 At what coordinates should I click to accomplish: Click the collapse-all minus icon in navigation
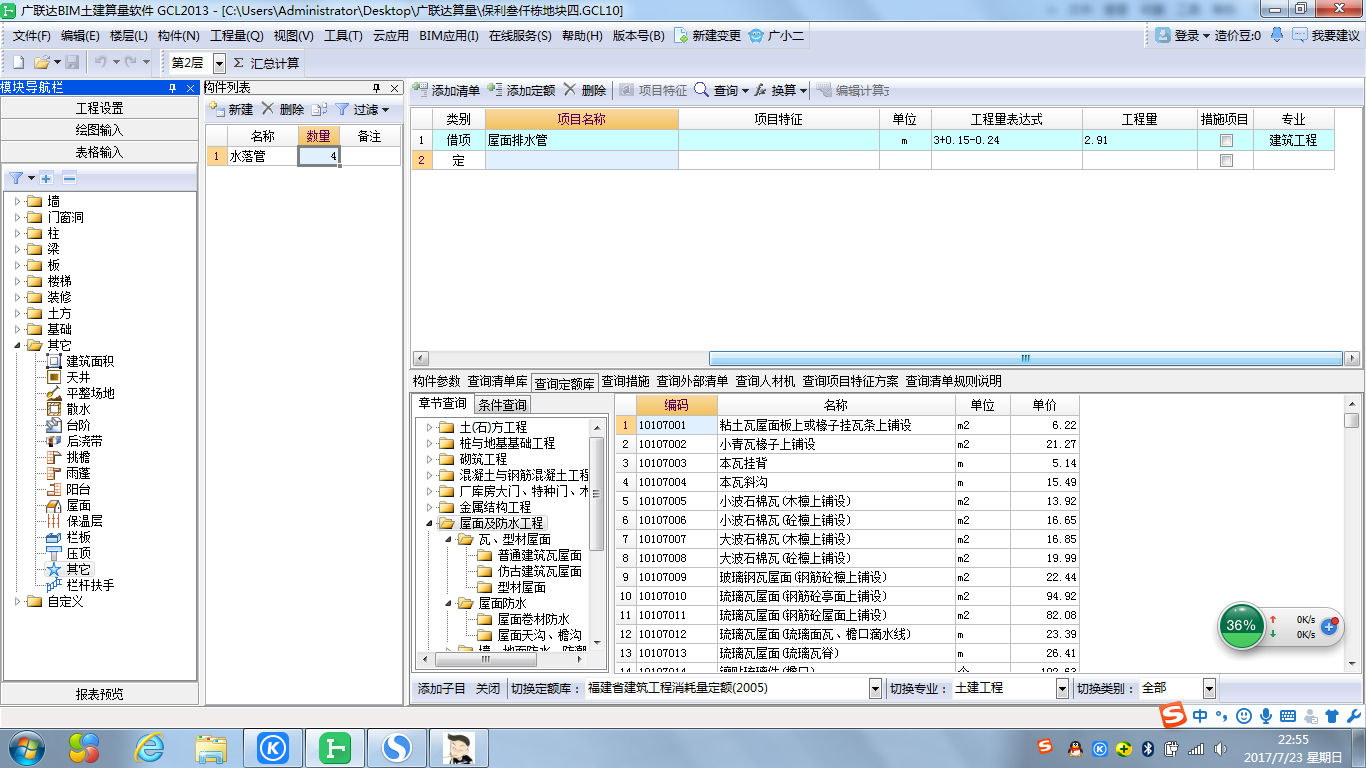pos(69,178)
